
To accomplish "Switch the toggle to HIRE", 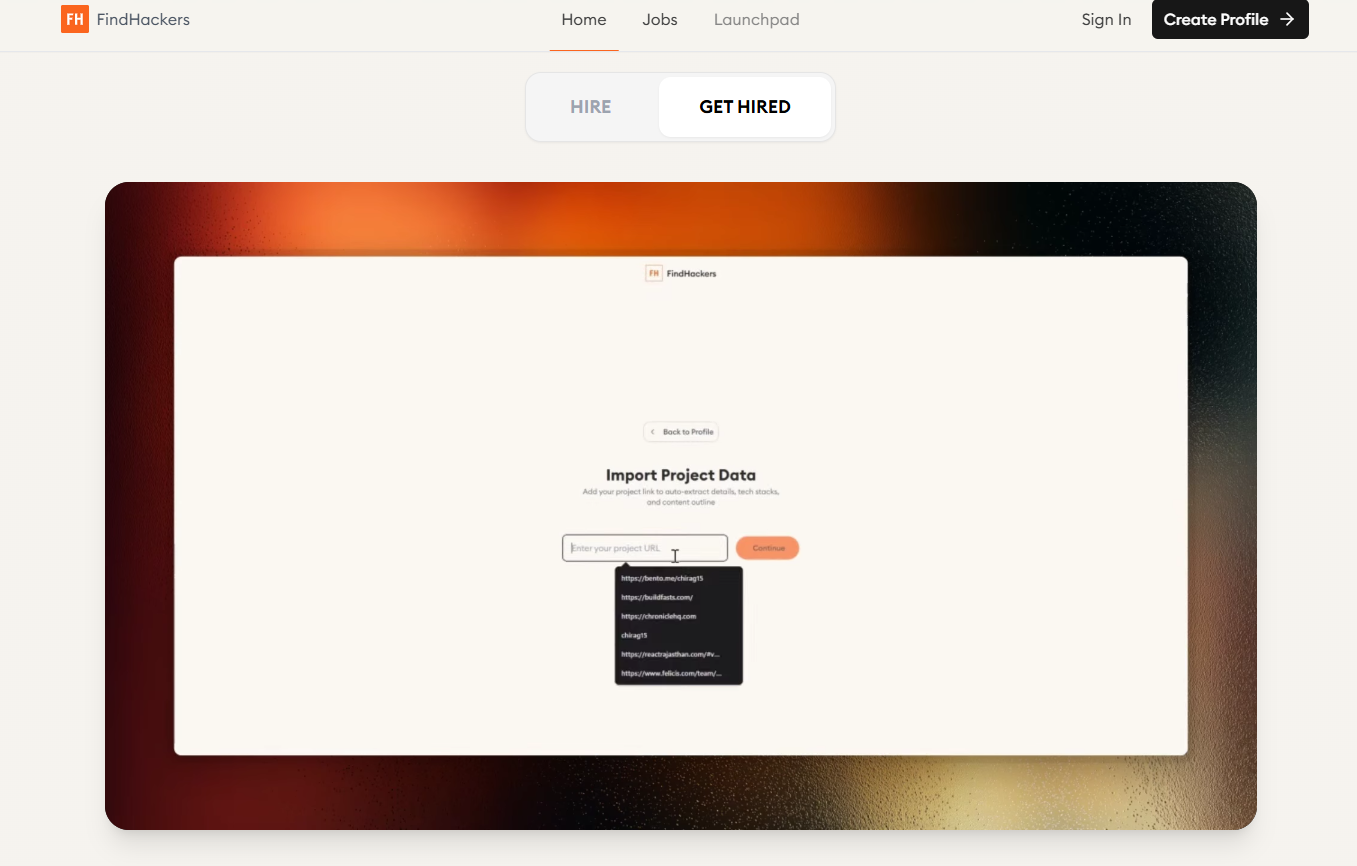I will 591,107.
